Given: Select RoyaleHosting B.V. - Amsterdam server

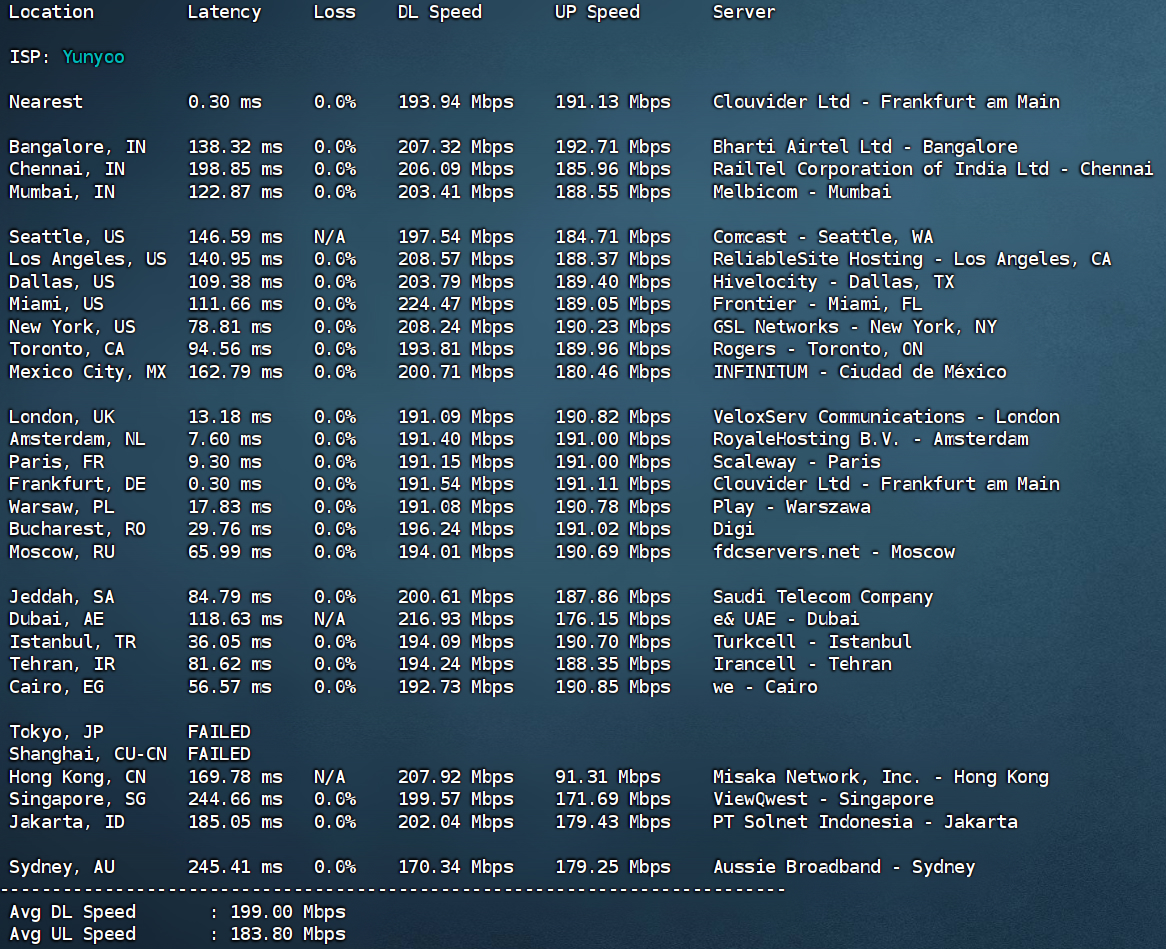Looking at the screenshot, I should point(871,440).
